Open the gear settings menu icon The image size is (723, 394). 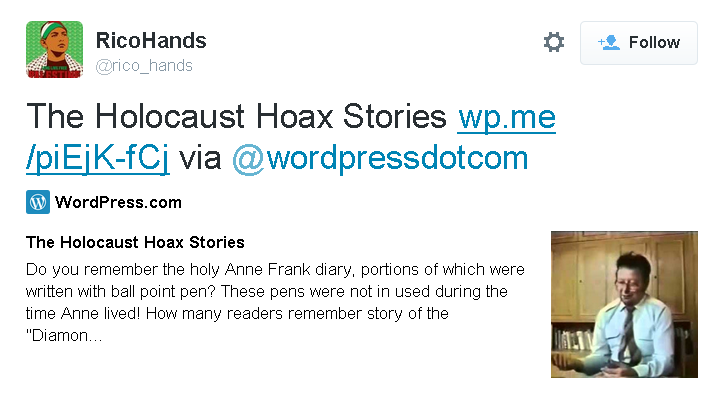click(x=554, y=42)
